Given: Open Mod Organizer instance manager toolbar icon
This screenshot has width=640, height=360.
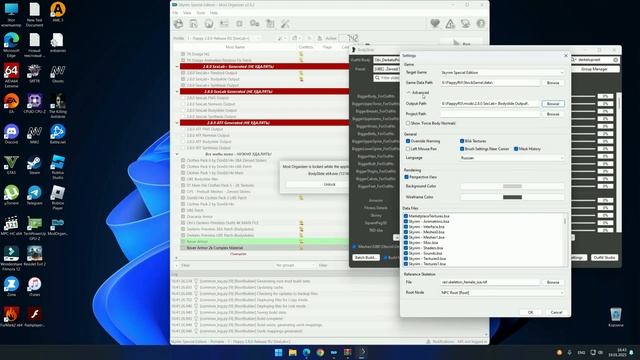Looking at the screenshot, I should click(178, 24).
